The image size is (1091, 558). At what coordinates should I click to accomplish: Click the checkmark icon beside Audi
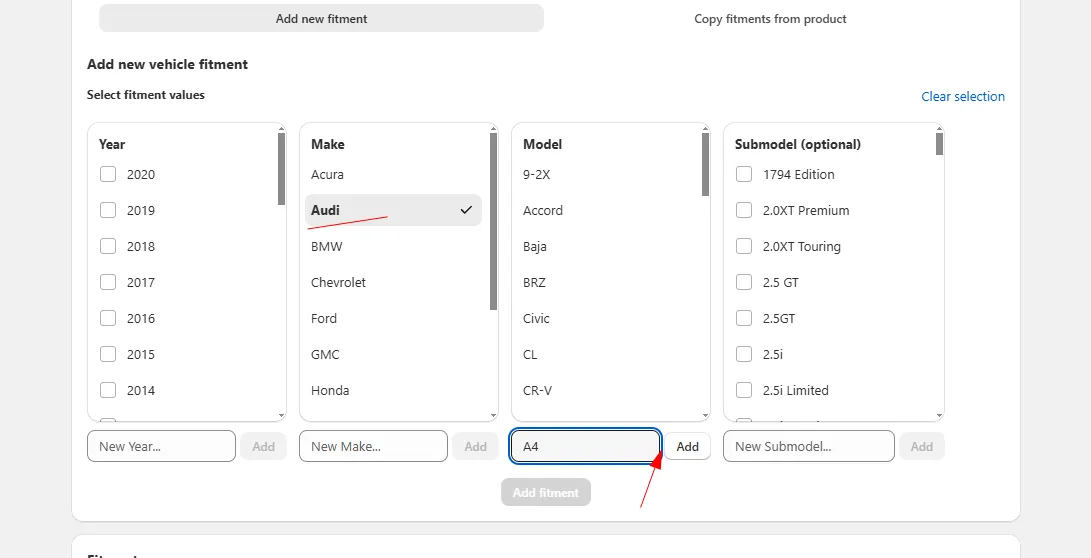466,211
